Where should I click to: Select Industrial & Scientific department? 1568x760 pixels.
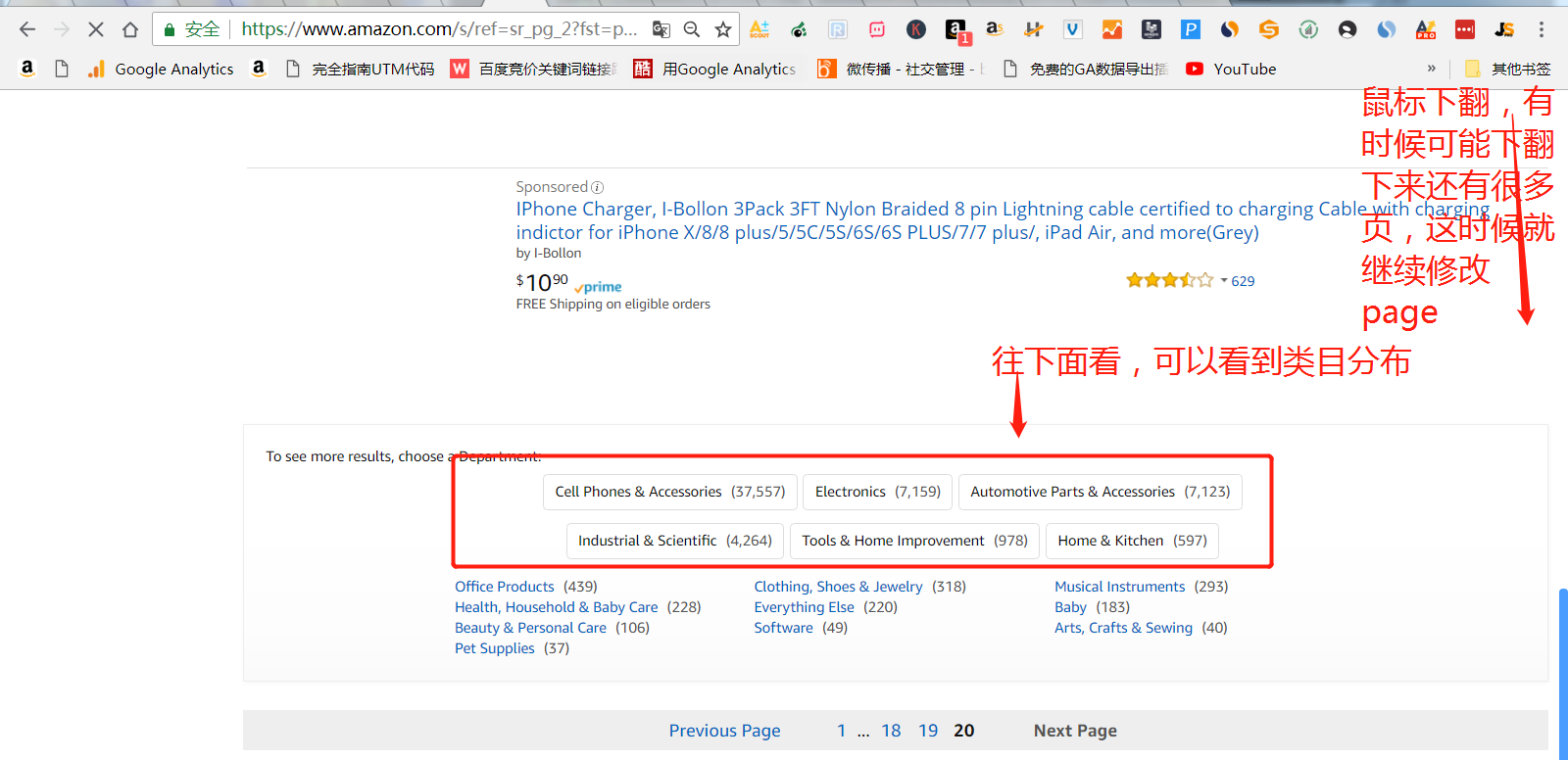pos(675,541)
